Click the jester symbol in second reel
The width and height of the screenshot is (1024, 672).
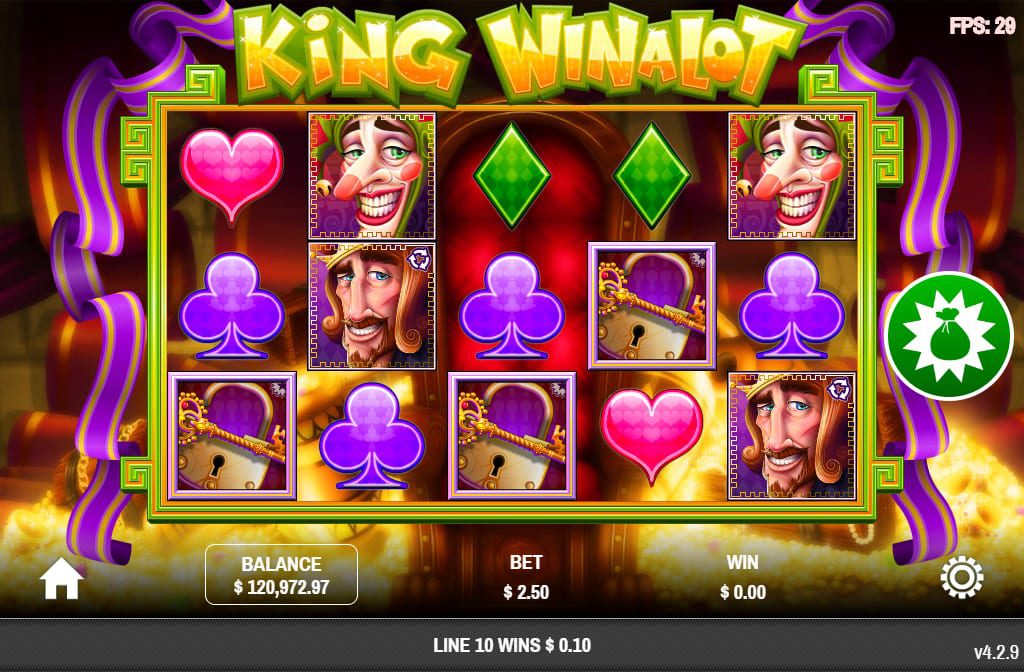pos(372,176)
